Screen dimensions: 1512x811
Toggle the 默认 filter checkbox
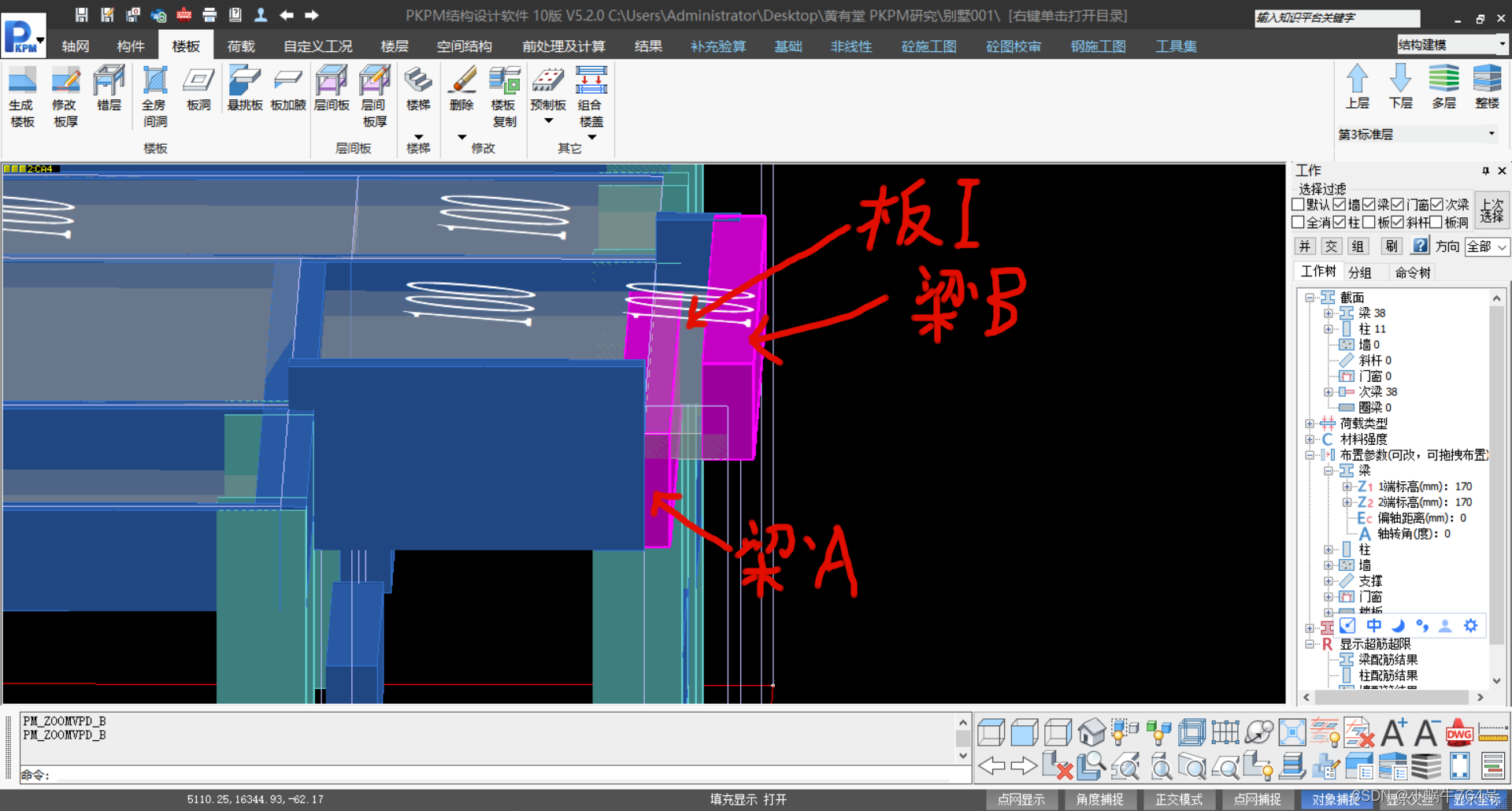(x=1298, y=205)
